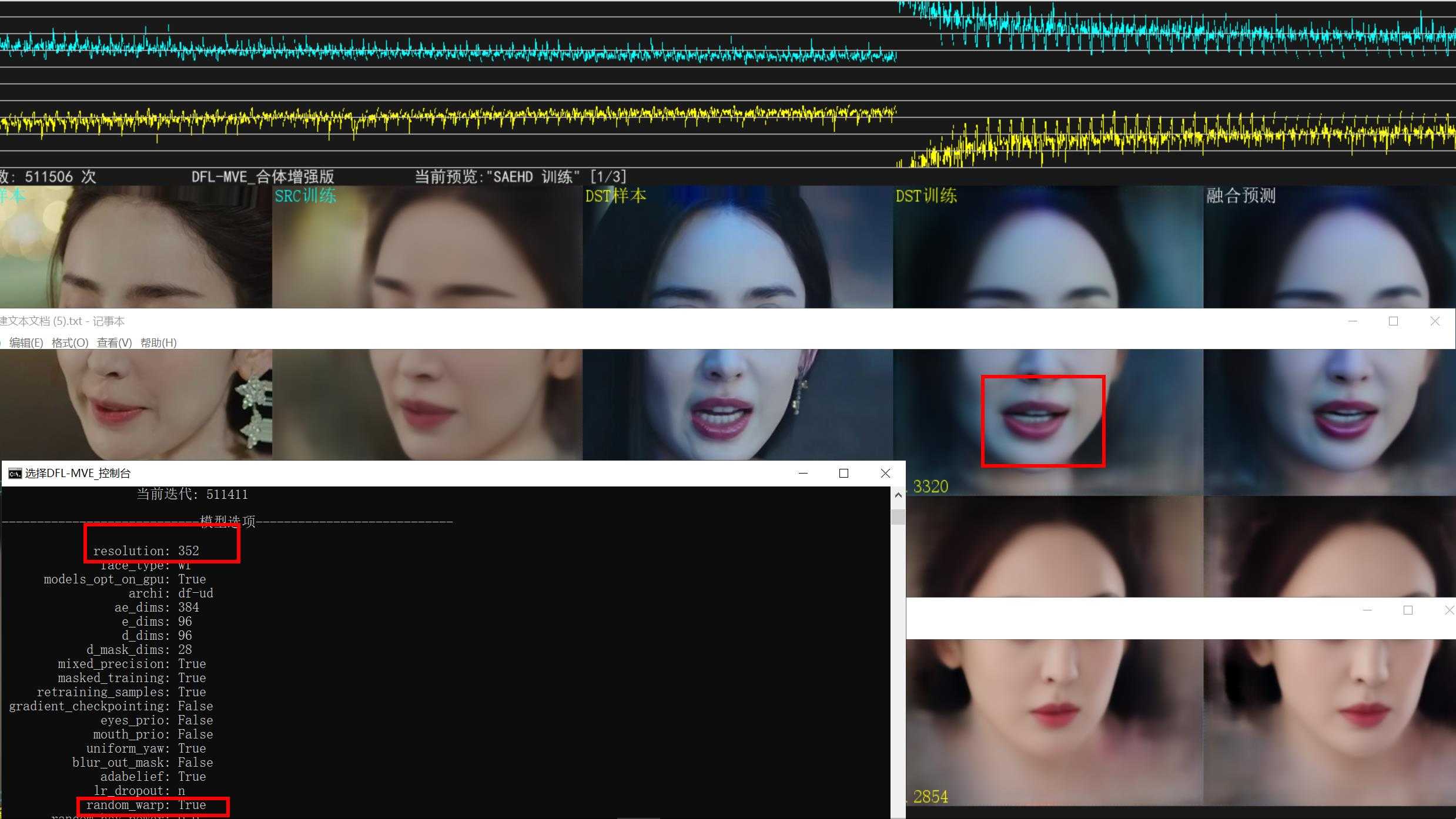Maximize the lower-right white window
Viewport: 1456px width, 819px height.
click(1408, 610)
